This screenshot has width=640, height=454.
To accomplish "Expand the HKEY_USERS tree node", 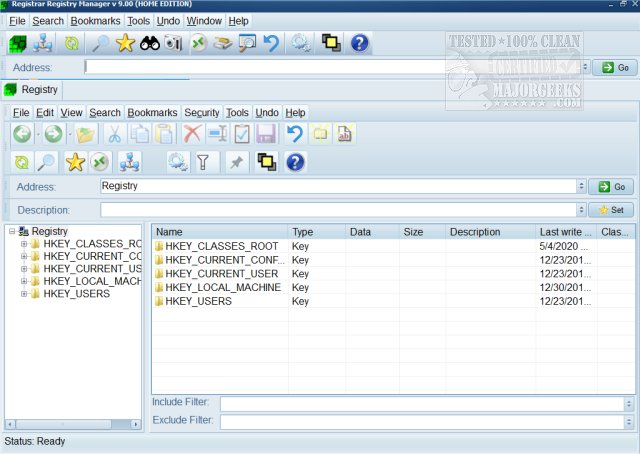I will click(23, 292).
